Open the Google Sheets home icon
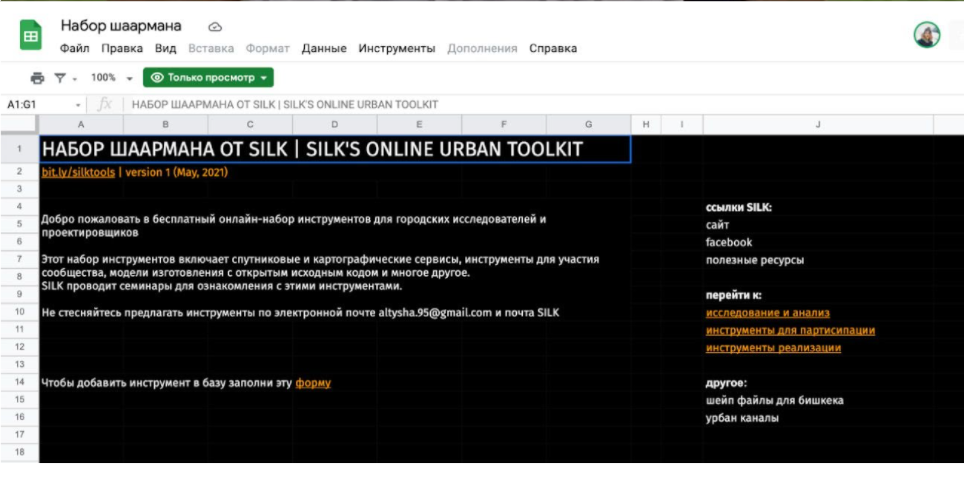Screen dimensions: 965x477 [30, 34]
